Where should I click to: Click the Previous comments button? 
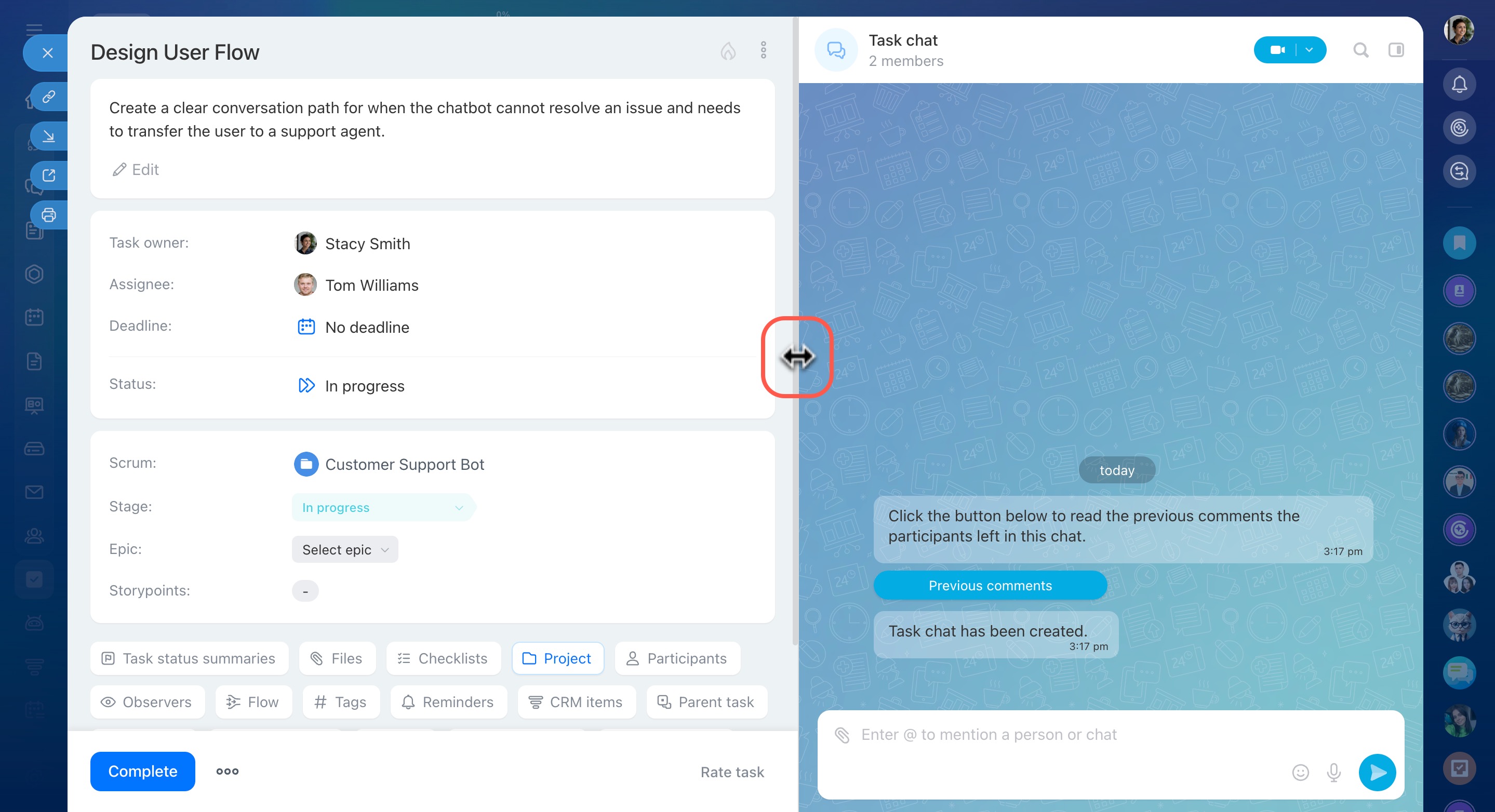point(990,585)
